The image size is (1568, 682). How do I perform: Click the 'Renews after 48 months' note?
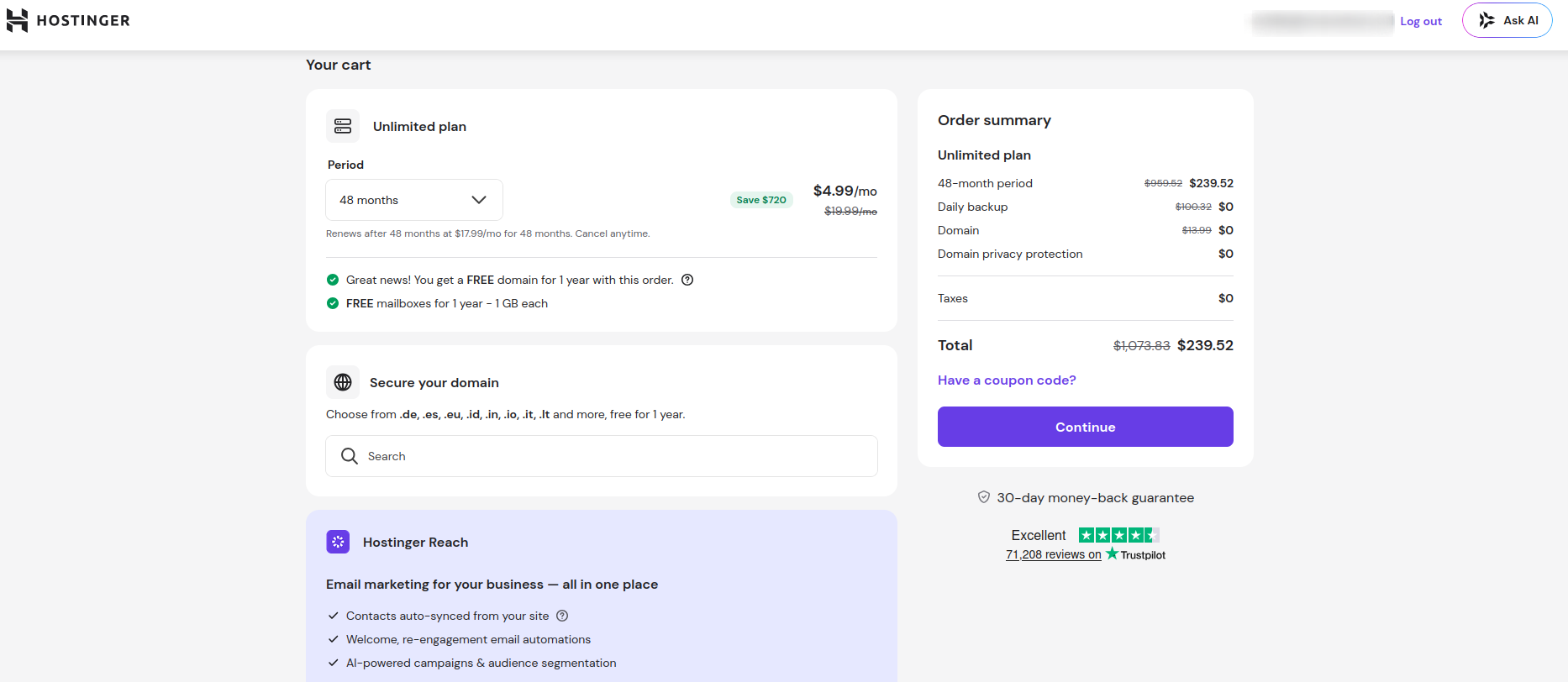pos(488,233)
